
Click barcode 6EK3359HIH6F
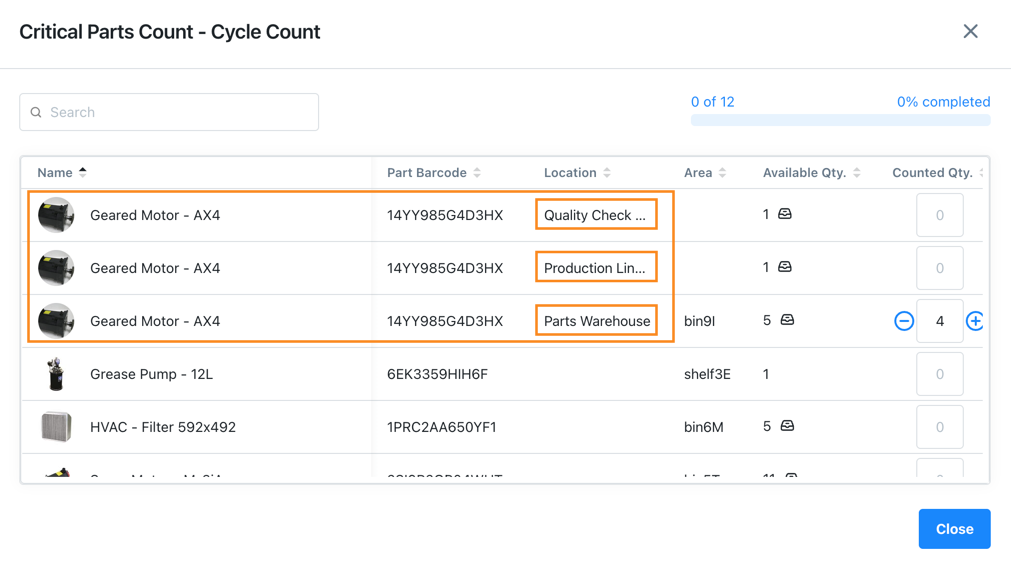[437, 374]
